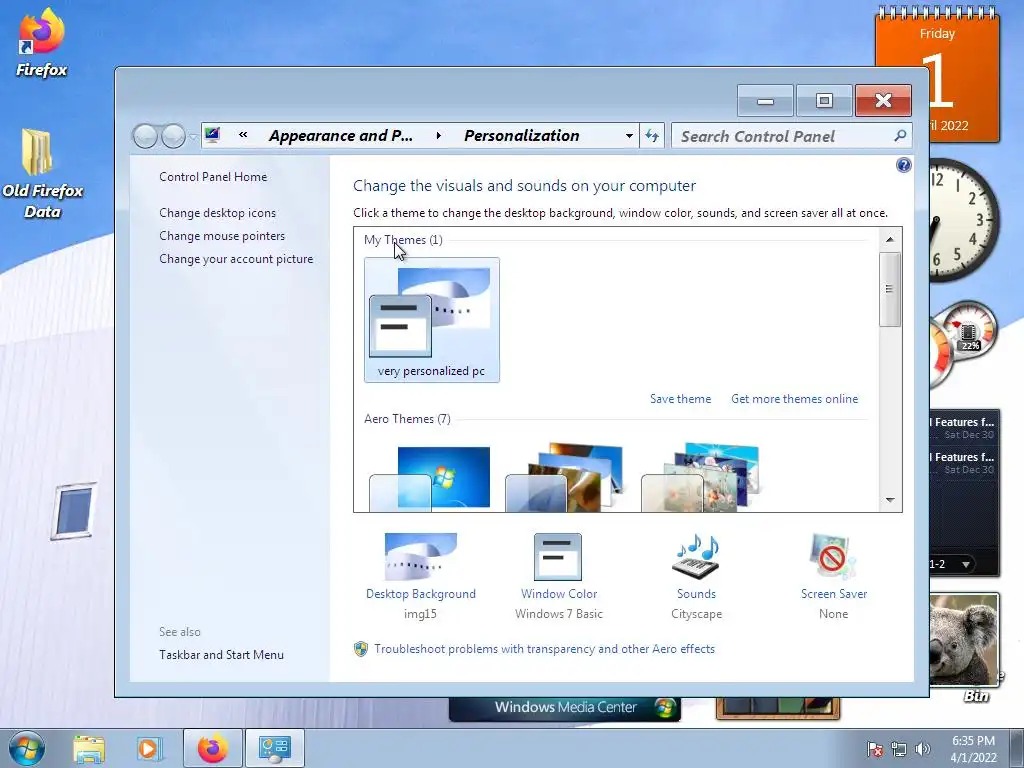This screenshot has width=1024, height=768.
Task: Click Save theme link
Action: coord(680,398)
